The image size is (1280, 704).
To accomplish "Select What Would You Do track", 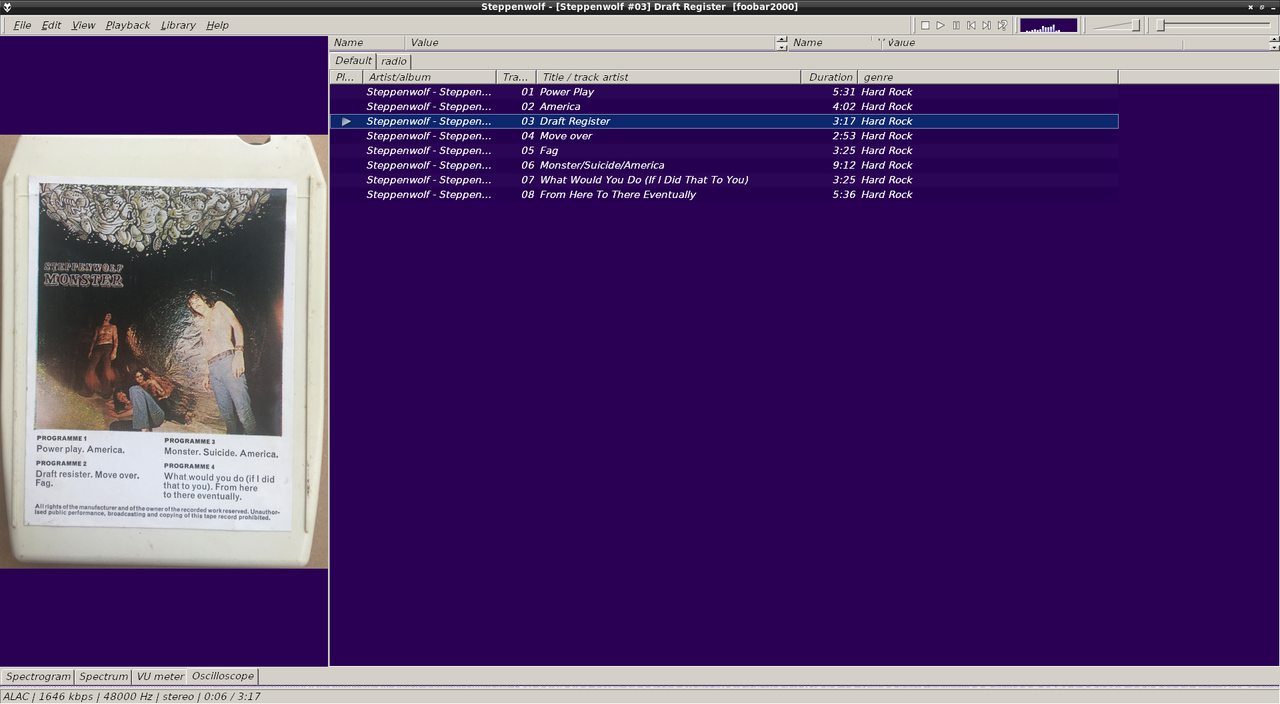I will 724,180.
